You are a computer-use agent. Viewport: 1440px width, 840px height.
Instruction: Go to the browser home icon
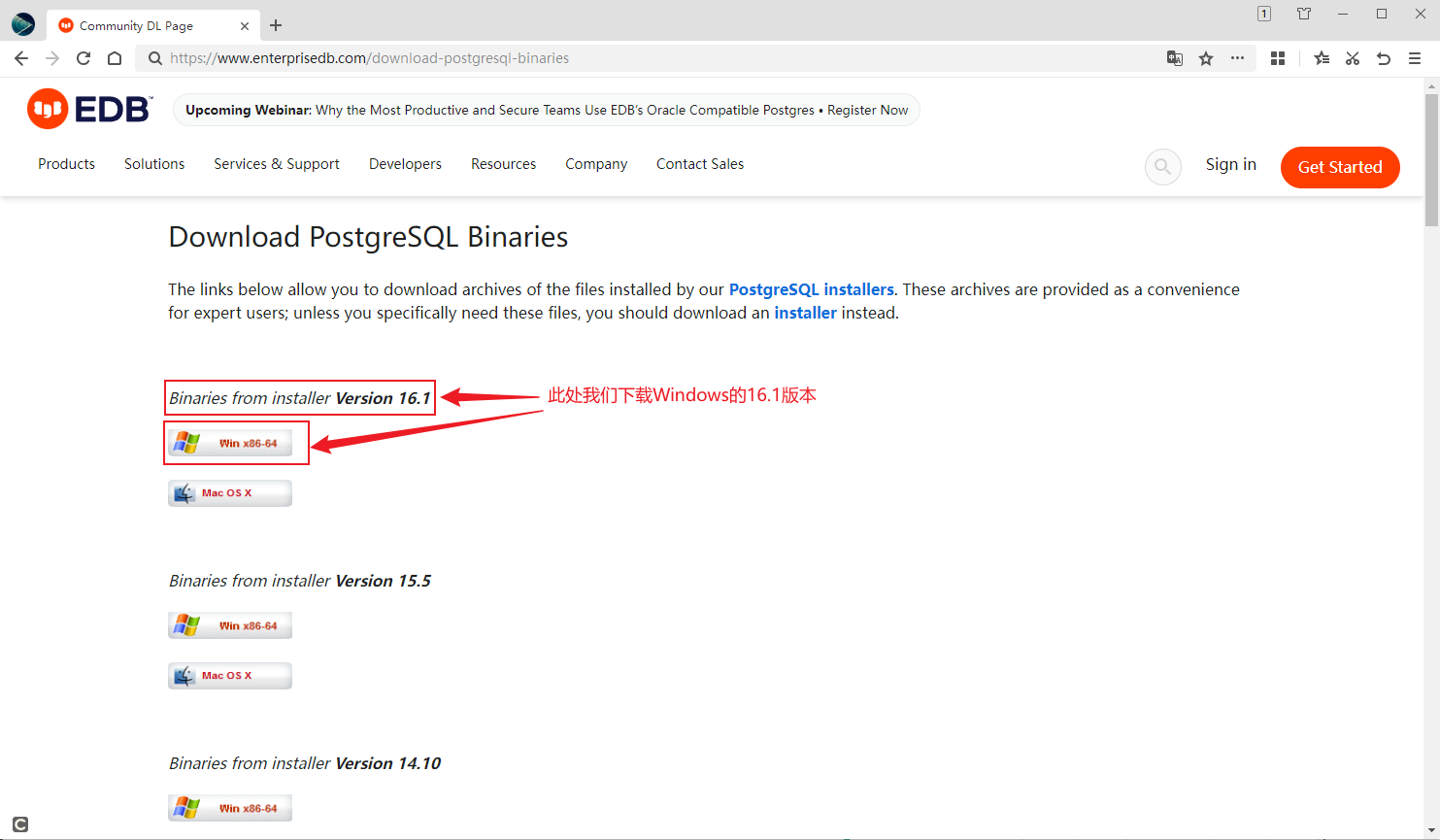click(115, 58)
